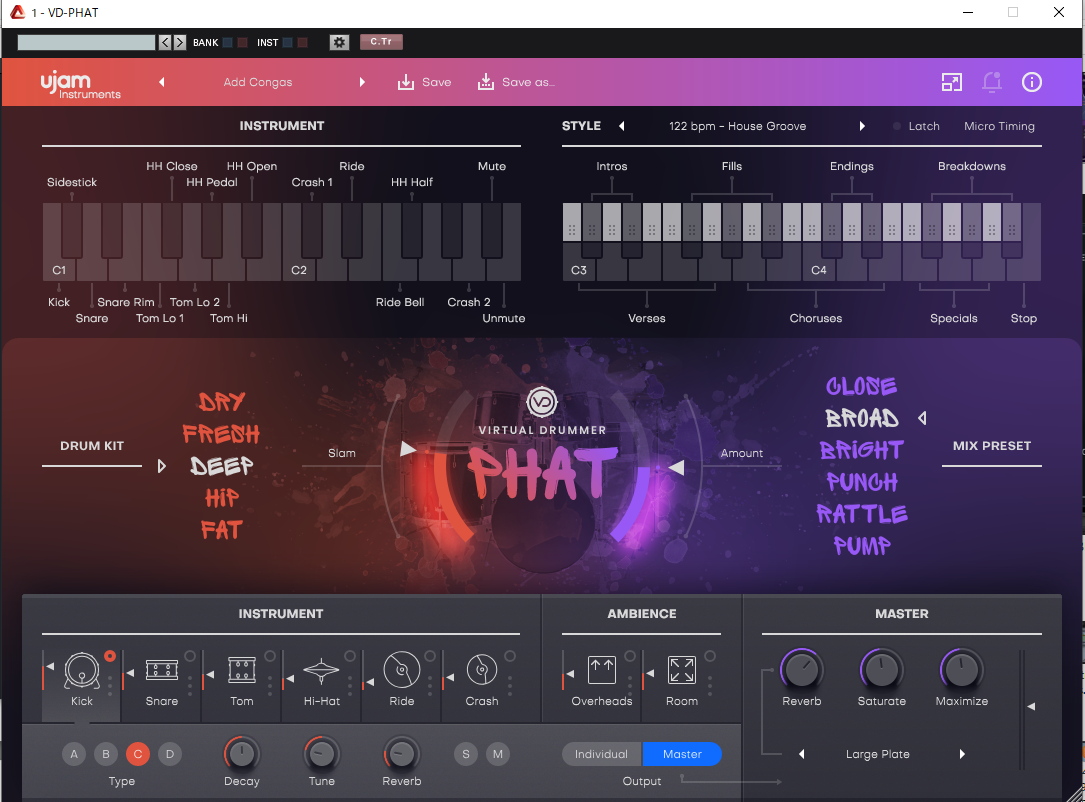Go to previous preset before Add Congas
Screen dimensions: 1085x802
click(x=162, y=82)
